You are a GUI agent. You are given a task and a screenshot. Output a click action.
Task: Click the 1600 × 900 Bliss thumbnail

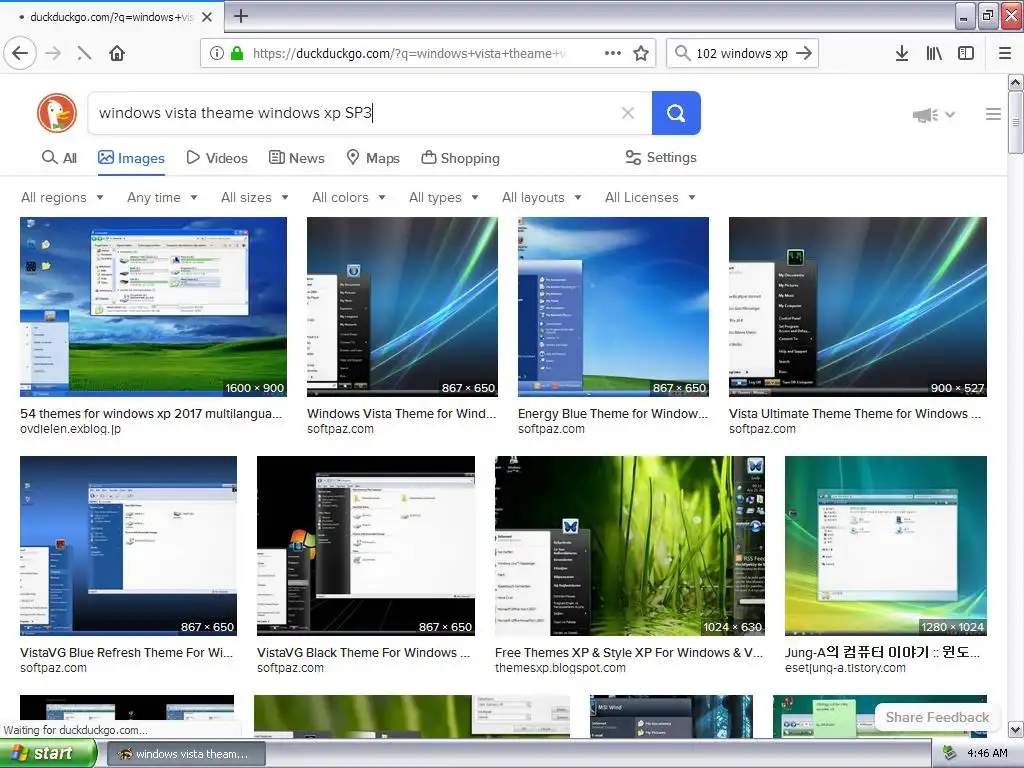pyautogui.click(x=153, y=307)
